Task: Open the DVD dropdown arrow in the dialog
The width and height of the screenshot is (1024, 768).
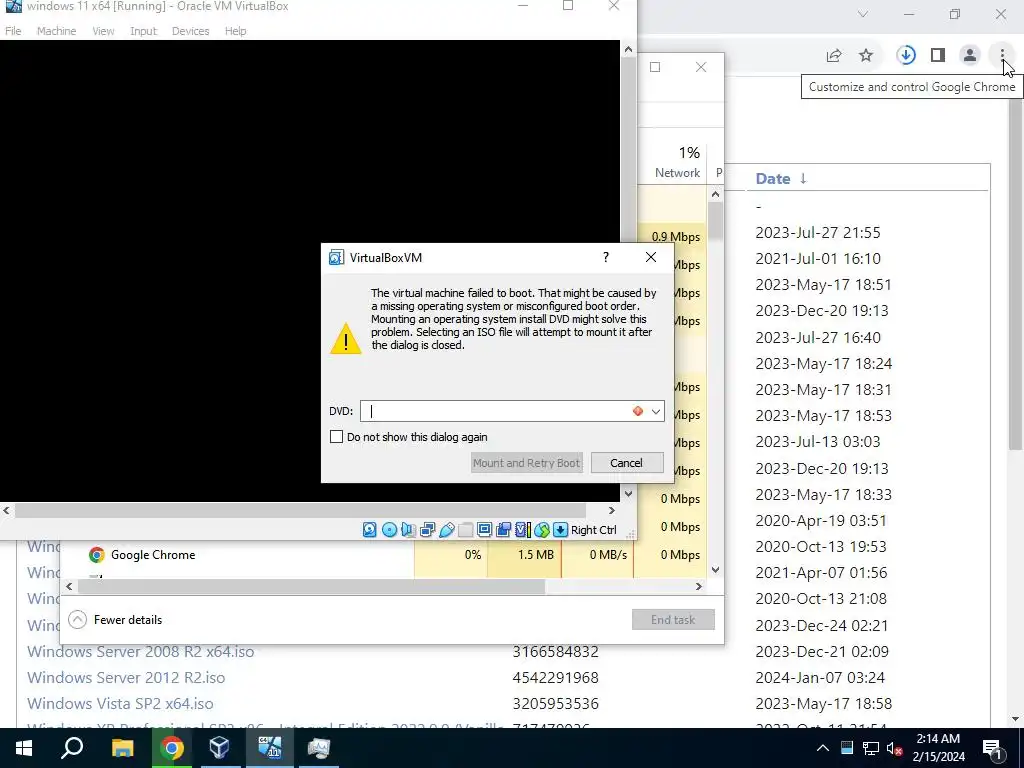Action: point(656,411)
